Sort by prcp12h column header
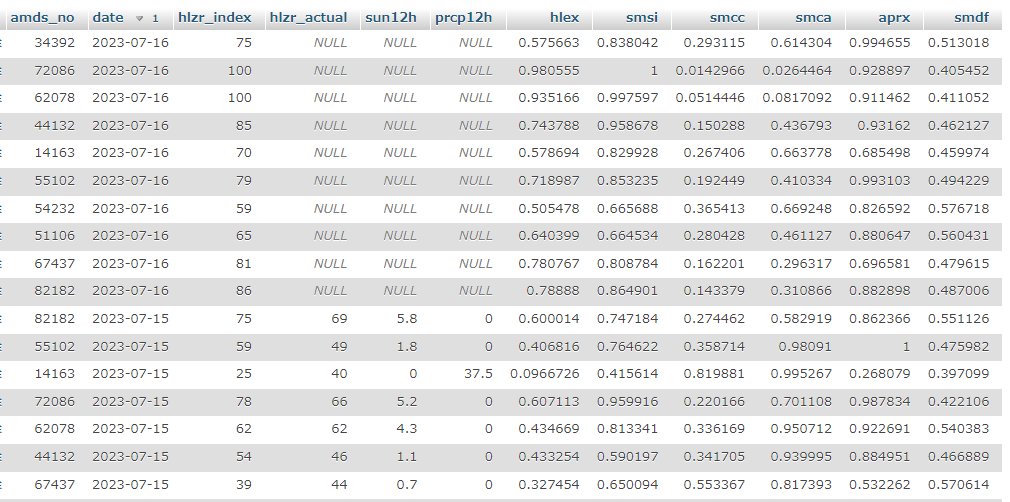The image size is (1010, 502). (463, 18)
